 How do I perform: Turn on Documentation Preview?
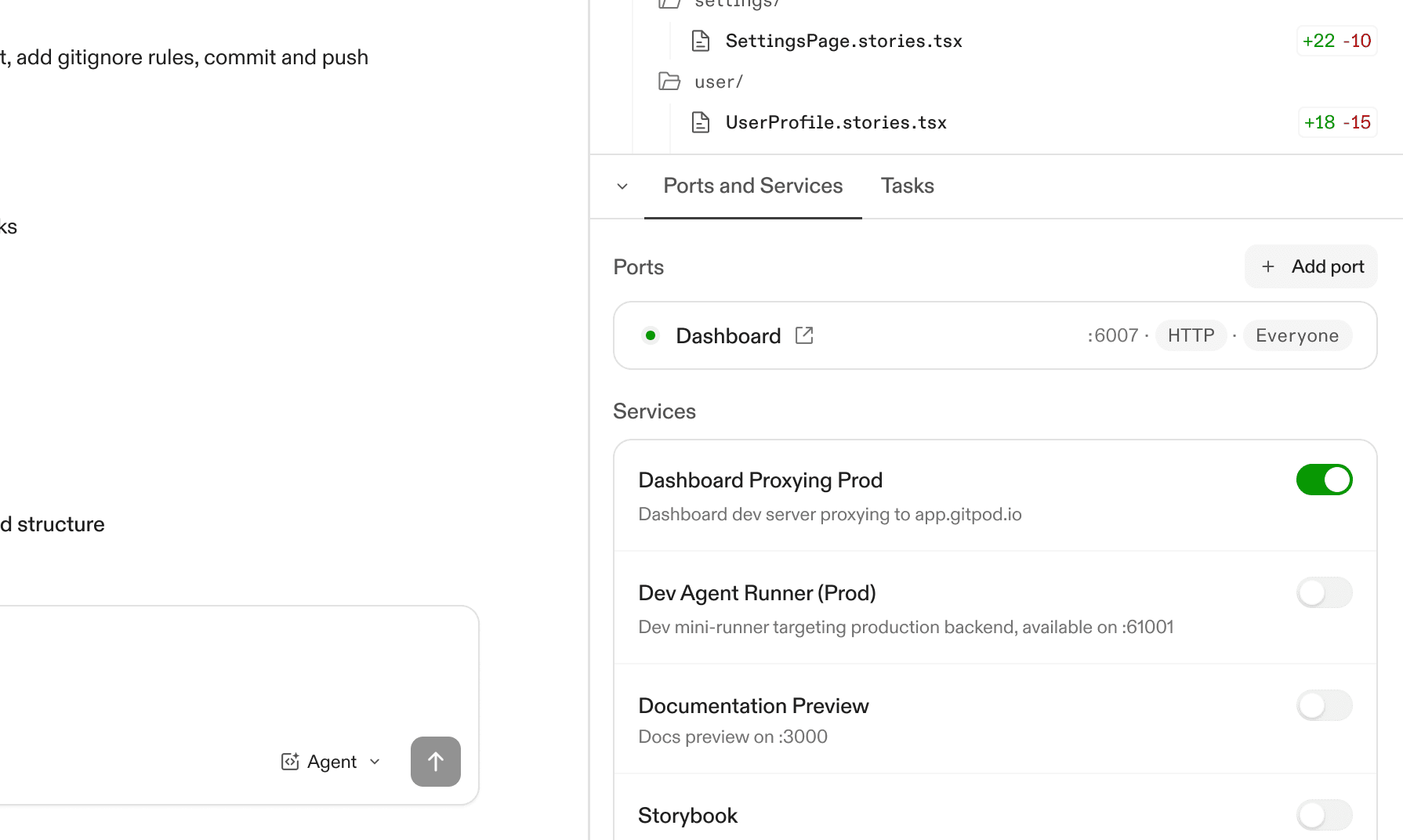point(1325,705)
